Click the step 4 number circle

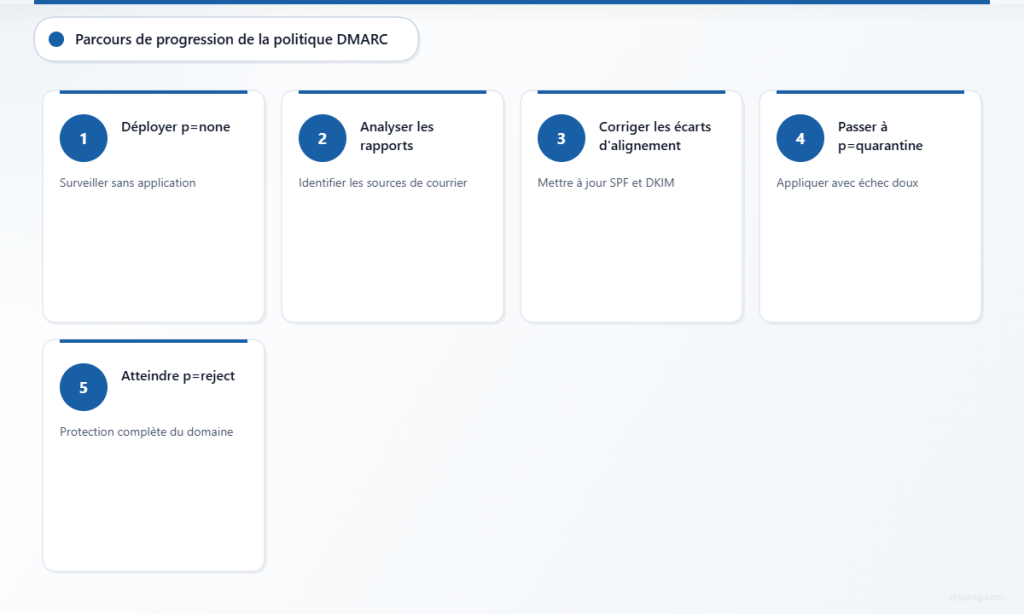801,138
